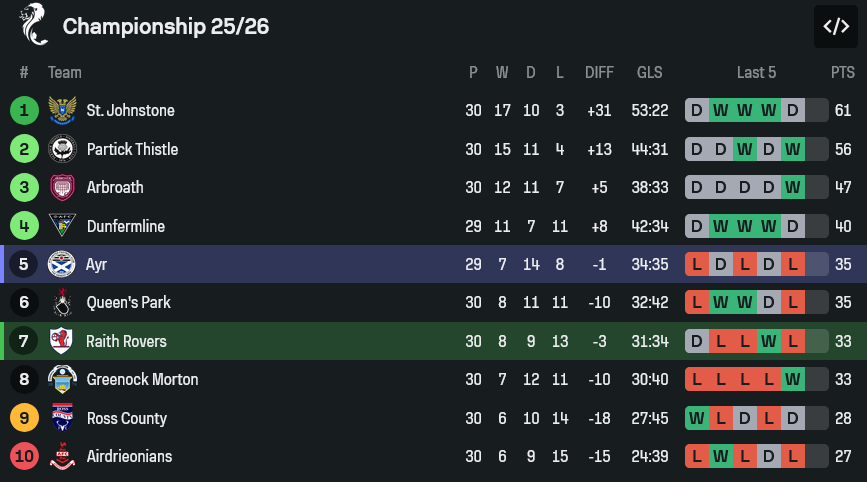The height and width of the screenshot is (482, 867).
Task: Click the Championship 25/26 title
Action: [x=165, y=26]
